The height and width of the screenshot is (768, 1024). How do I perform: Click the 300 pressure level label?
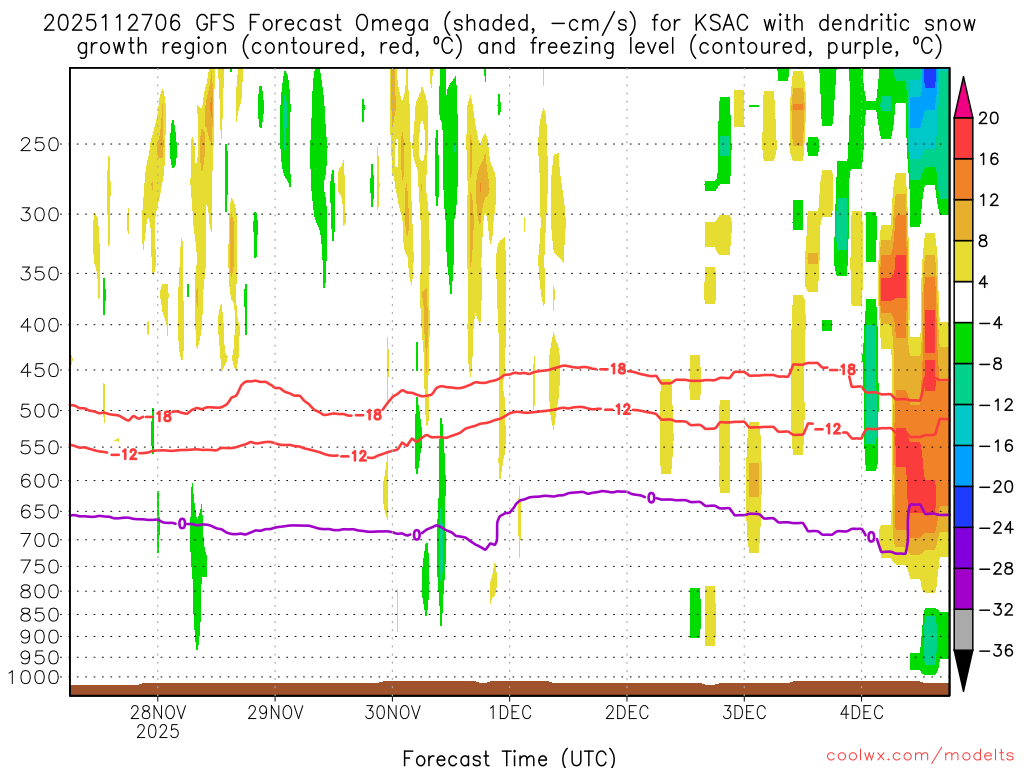[x=40, y=214]
